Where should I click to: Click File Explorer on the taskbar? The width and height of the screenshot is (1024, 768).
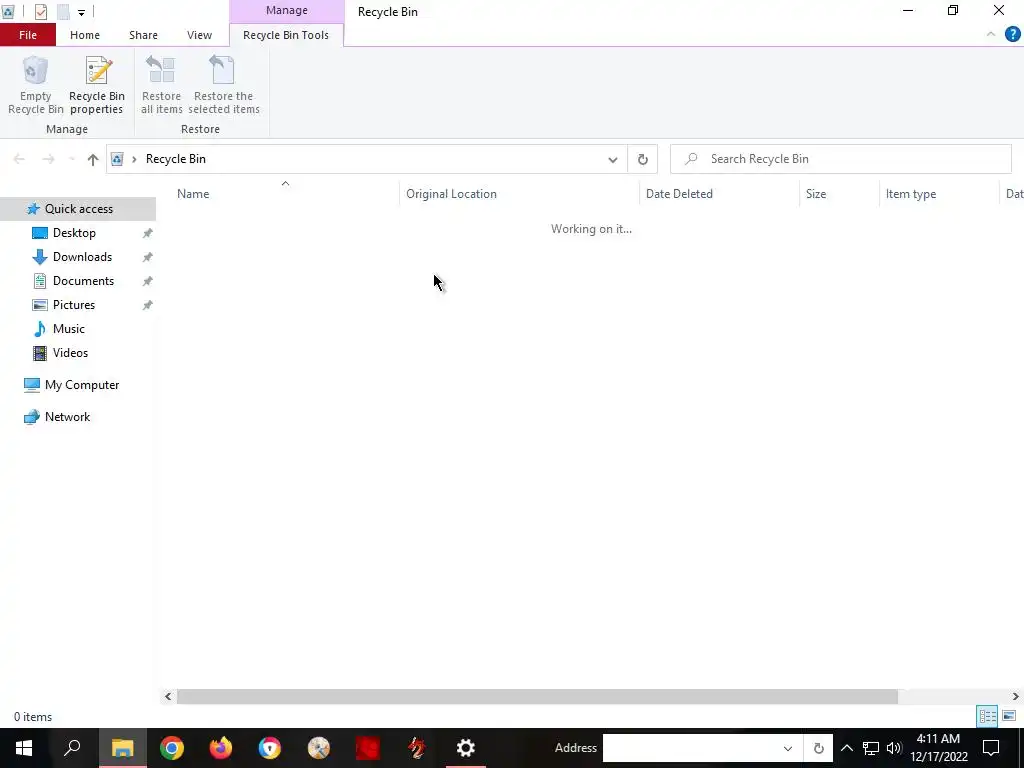[x=122, y=748]
